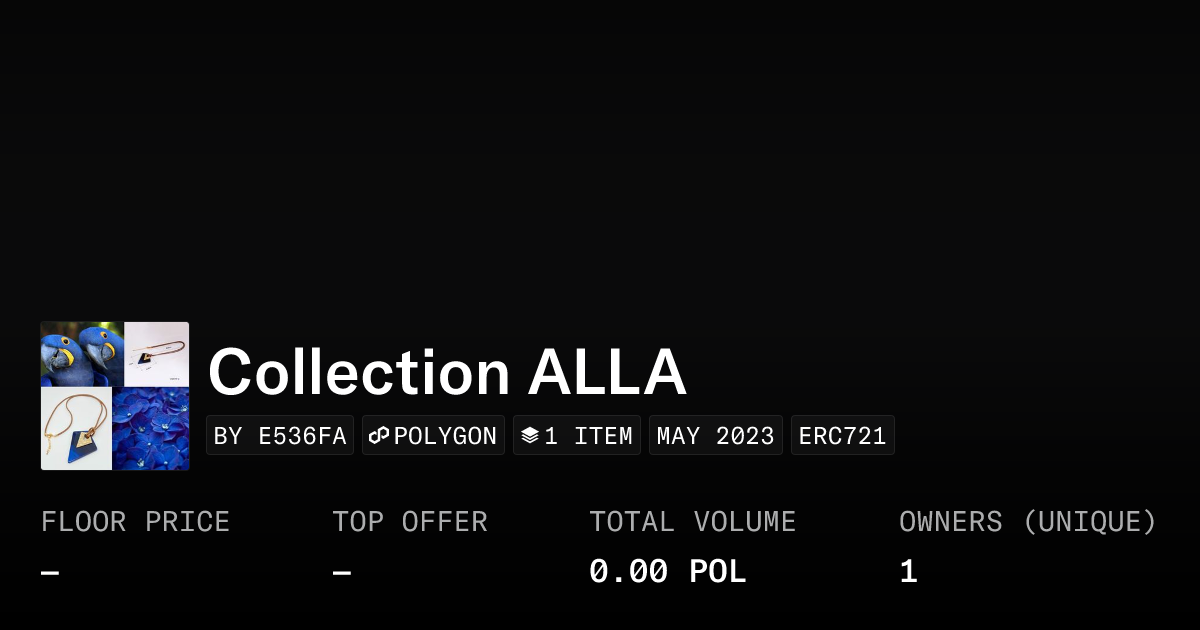Click the OWNERS (UNIQUE) heading
1200x630 pixels.
click(x=1027, y=522)
